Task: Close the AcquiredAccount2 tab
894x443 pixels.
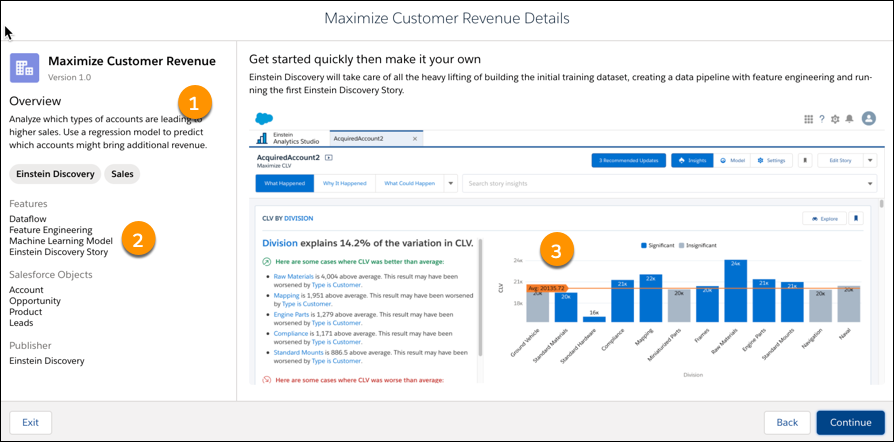Action: pos(415,139)
